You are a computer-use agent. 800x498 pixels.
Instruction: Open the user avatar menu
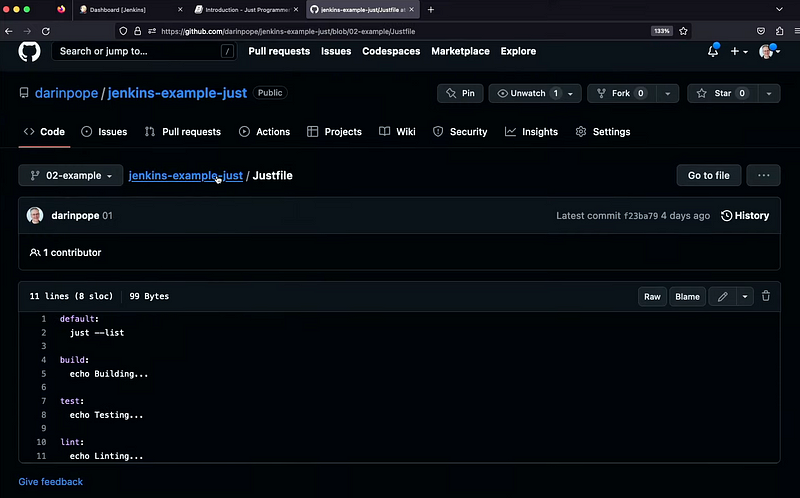769,51
